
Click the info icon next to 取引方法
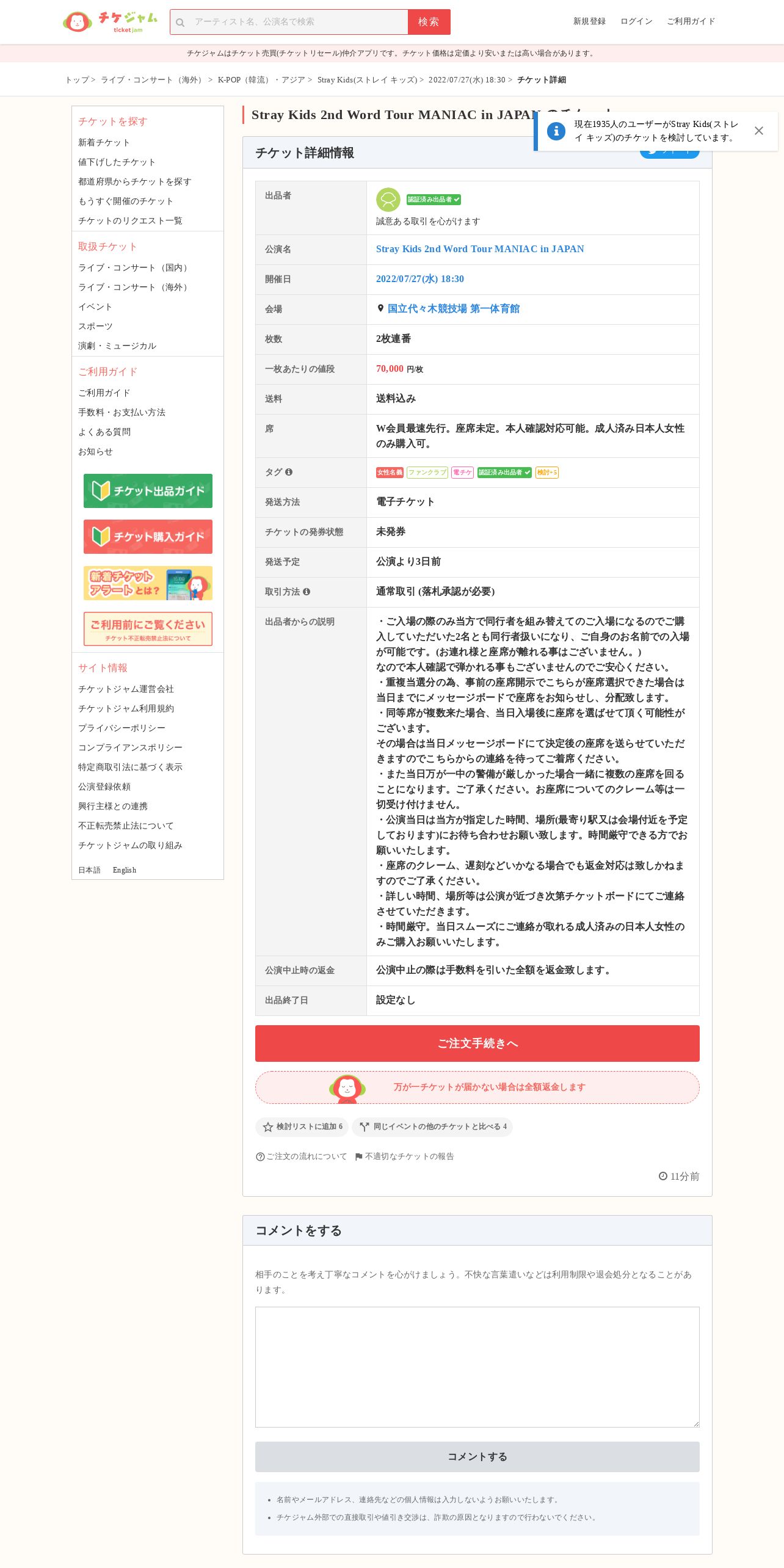(307, 592)
